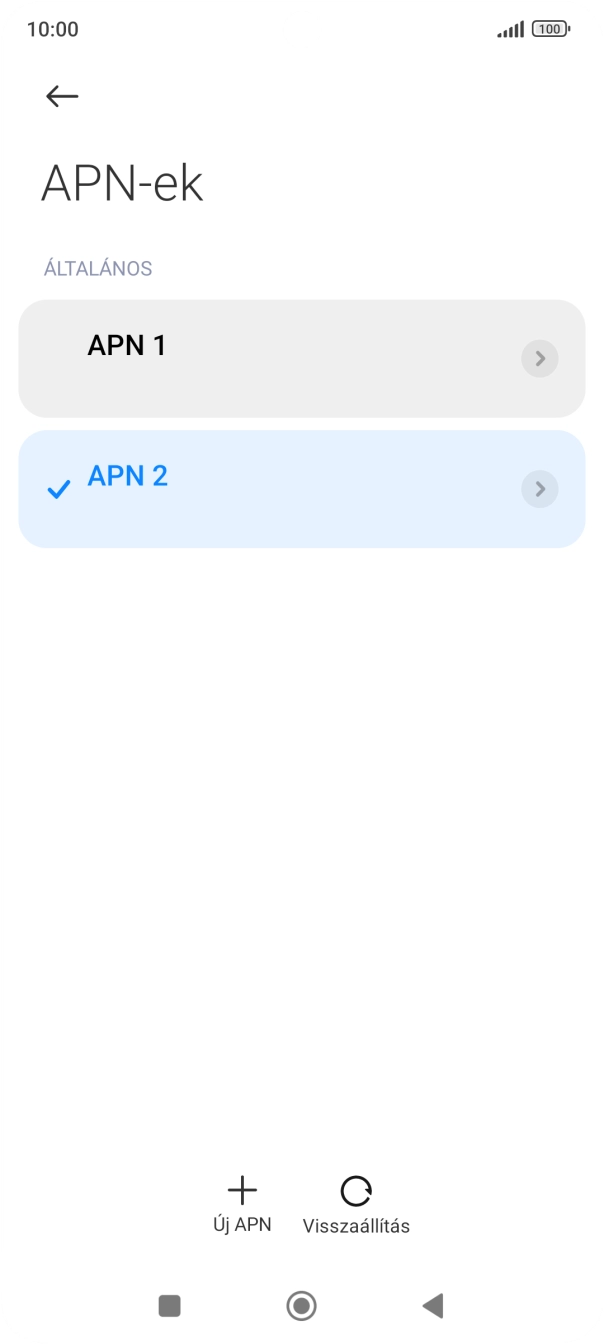Tap the ÁLTALÁNOS section header
The height and width of the screenshot is (1344, 604).
98,269
